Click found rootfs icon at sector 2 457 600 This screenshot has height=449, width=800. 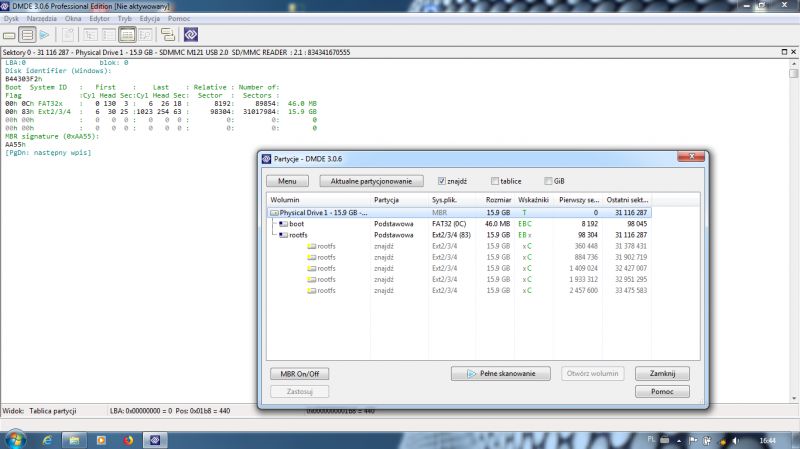[x=311, y=291]
